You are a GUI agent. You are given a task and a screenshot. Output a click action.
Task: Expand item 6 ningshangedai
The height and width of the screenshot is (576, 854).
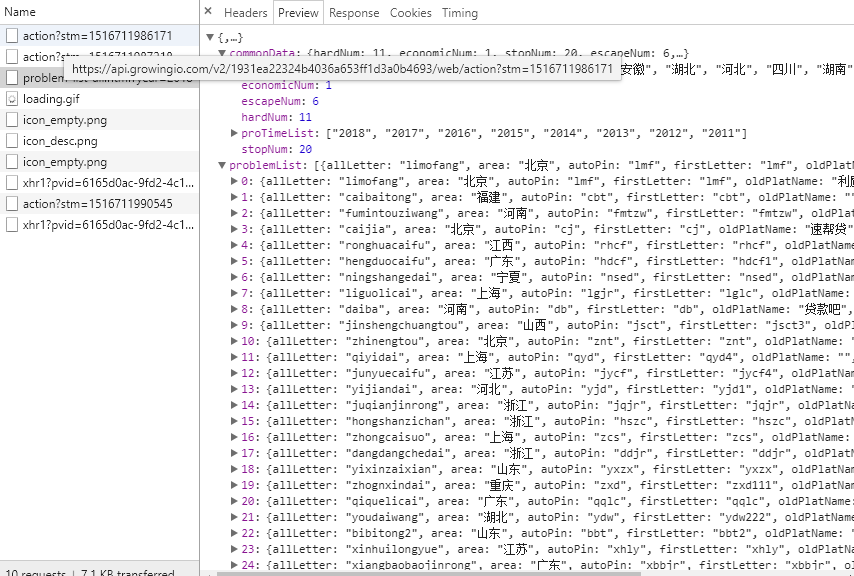point(234,277)
